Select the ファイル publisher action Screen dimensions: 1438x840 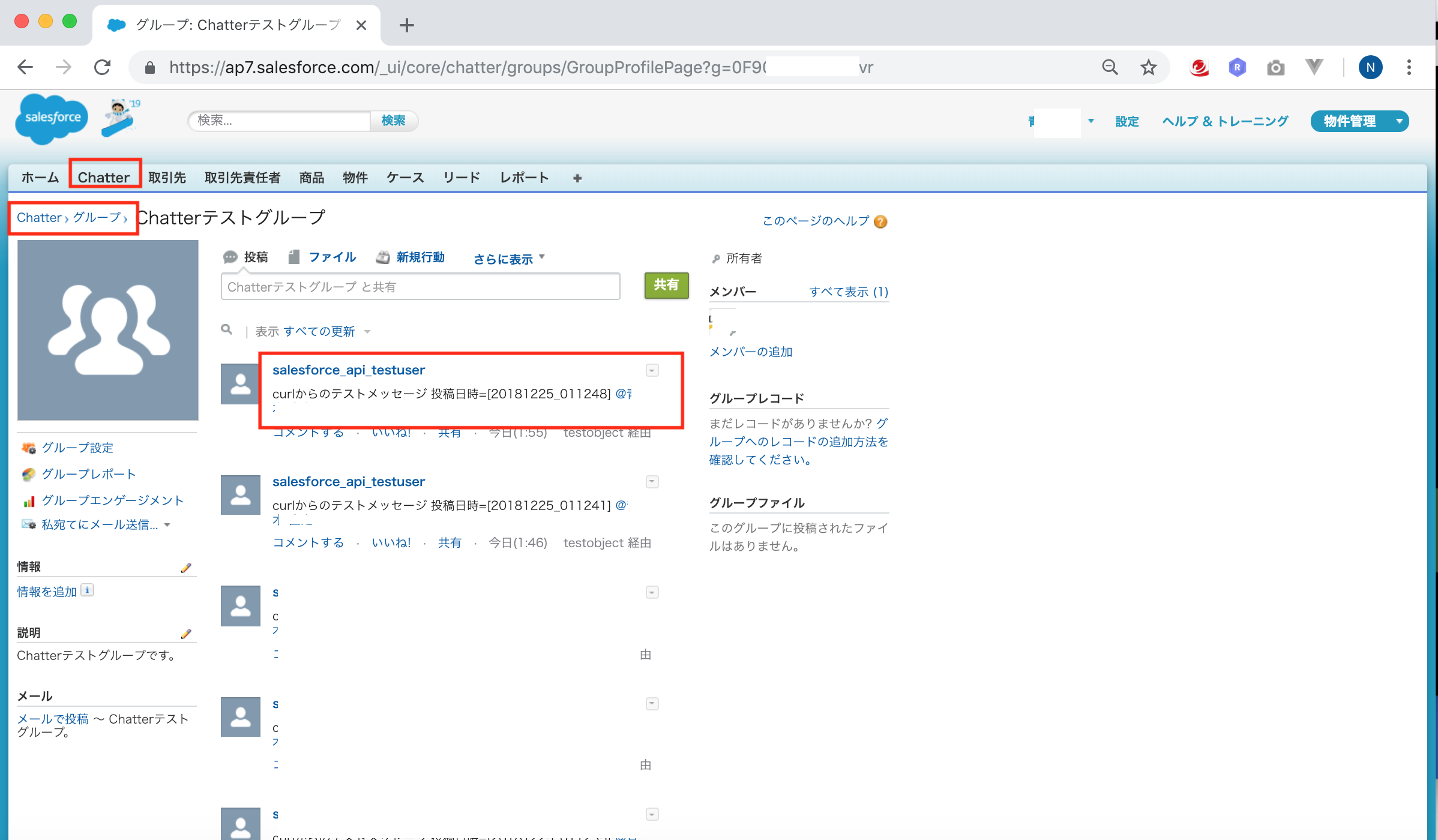(322, 257)
